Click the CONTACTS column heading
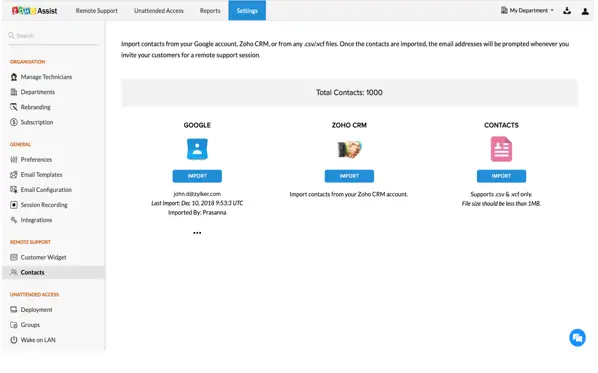Image resolution: width=598 pixels, height=373 pixels. click(x=501, y=125)
